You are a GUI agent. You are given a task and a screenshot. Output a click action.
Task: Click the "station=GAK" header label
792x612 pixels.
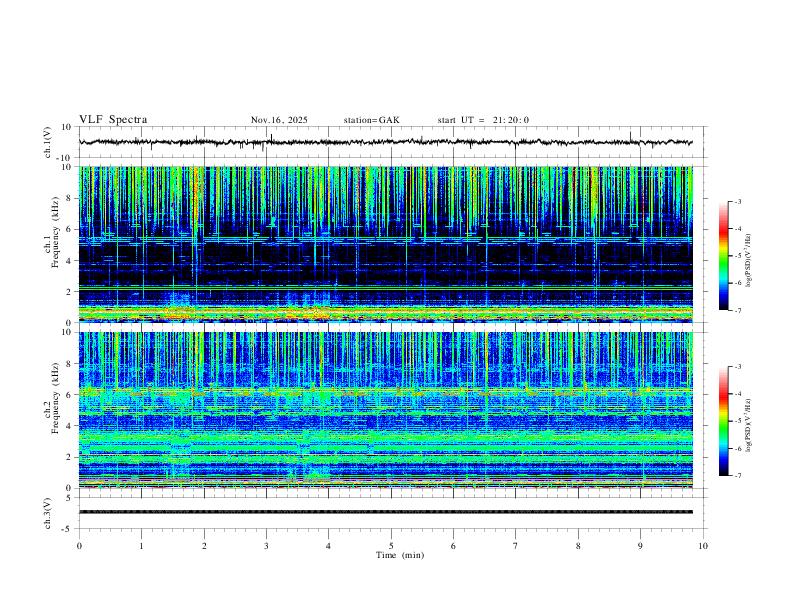(x=371, y=120)
